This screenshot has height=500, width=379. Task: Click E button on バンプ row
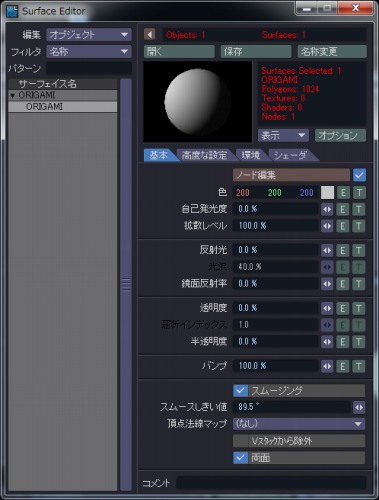[x=343, y=366]
